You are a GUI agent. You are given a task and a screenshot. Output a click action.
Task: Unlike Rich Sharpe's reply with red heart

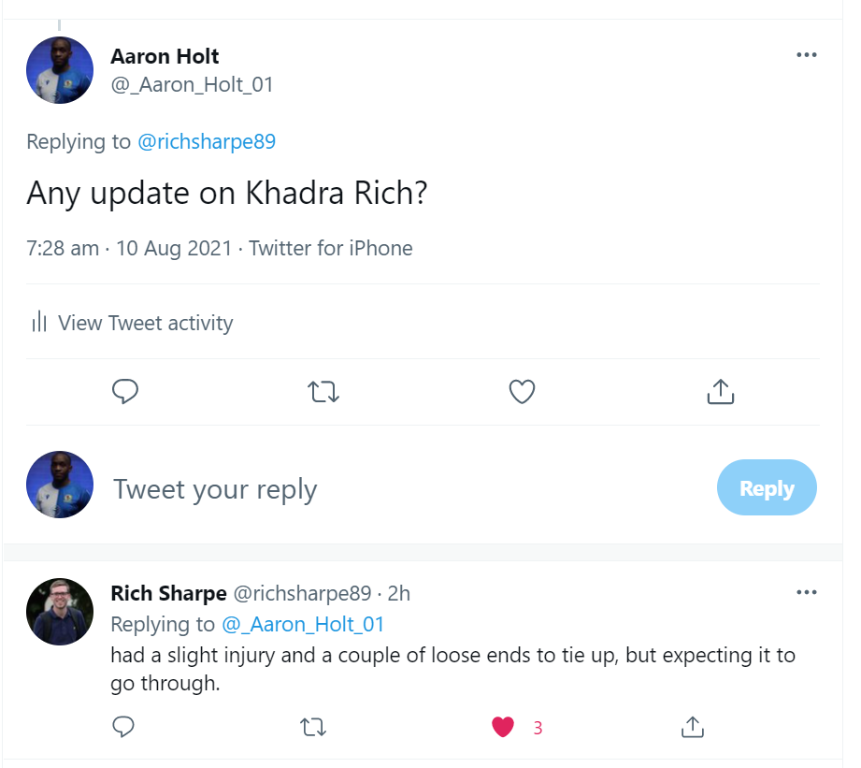[x=502, y=727]
